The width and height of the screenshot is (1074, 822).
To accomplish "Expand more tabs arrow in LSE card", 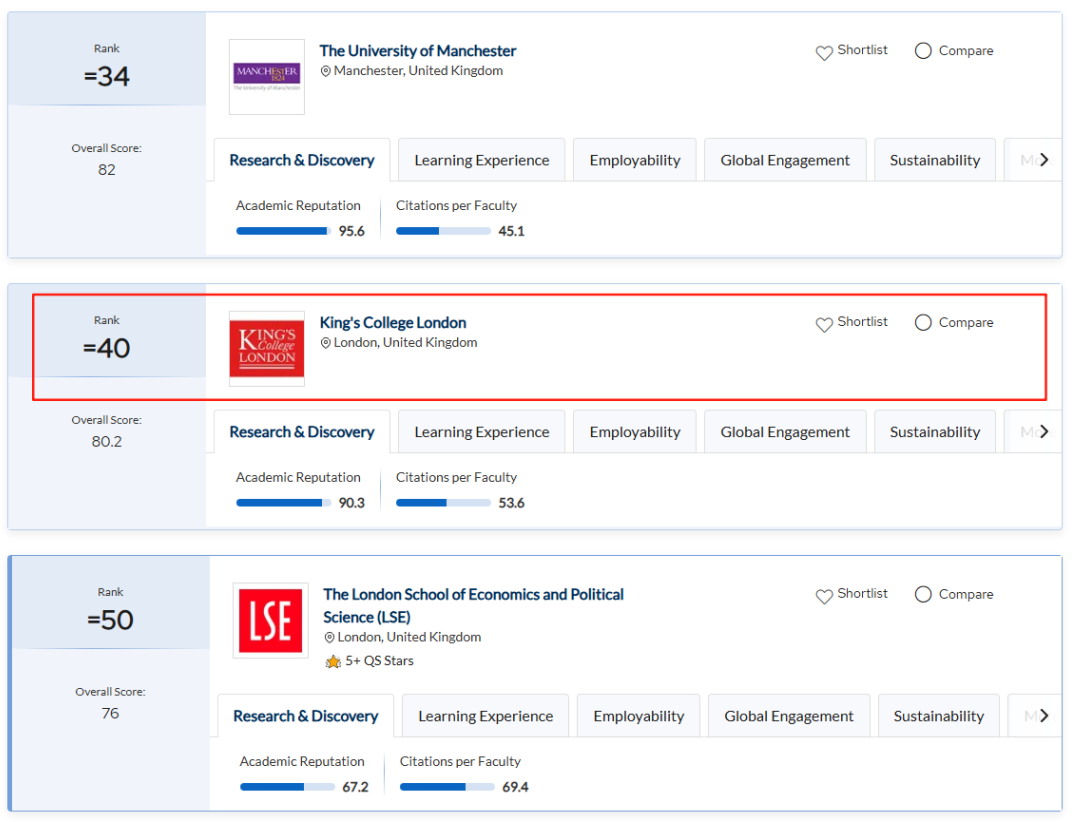I will pyautogui.click(x=1043, y=716).
